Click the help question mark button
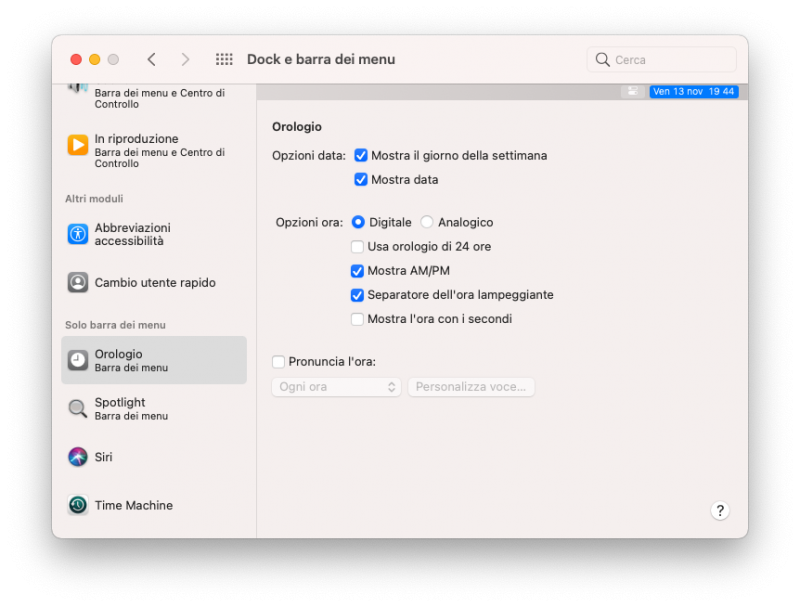Image resolution: width=800 pixels, height=607 pixels. (x=720, y=510)
